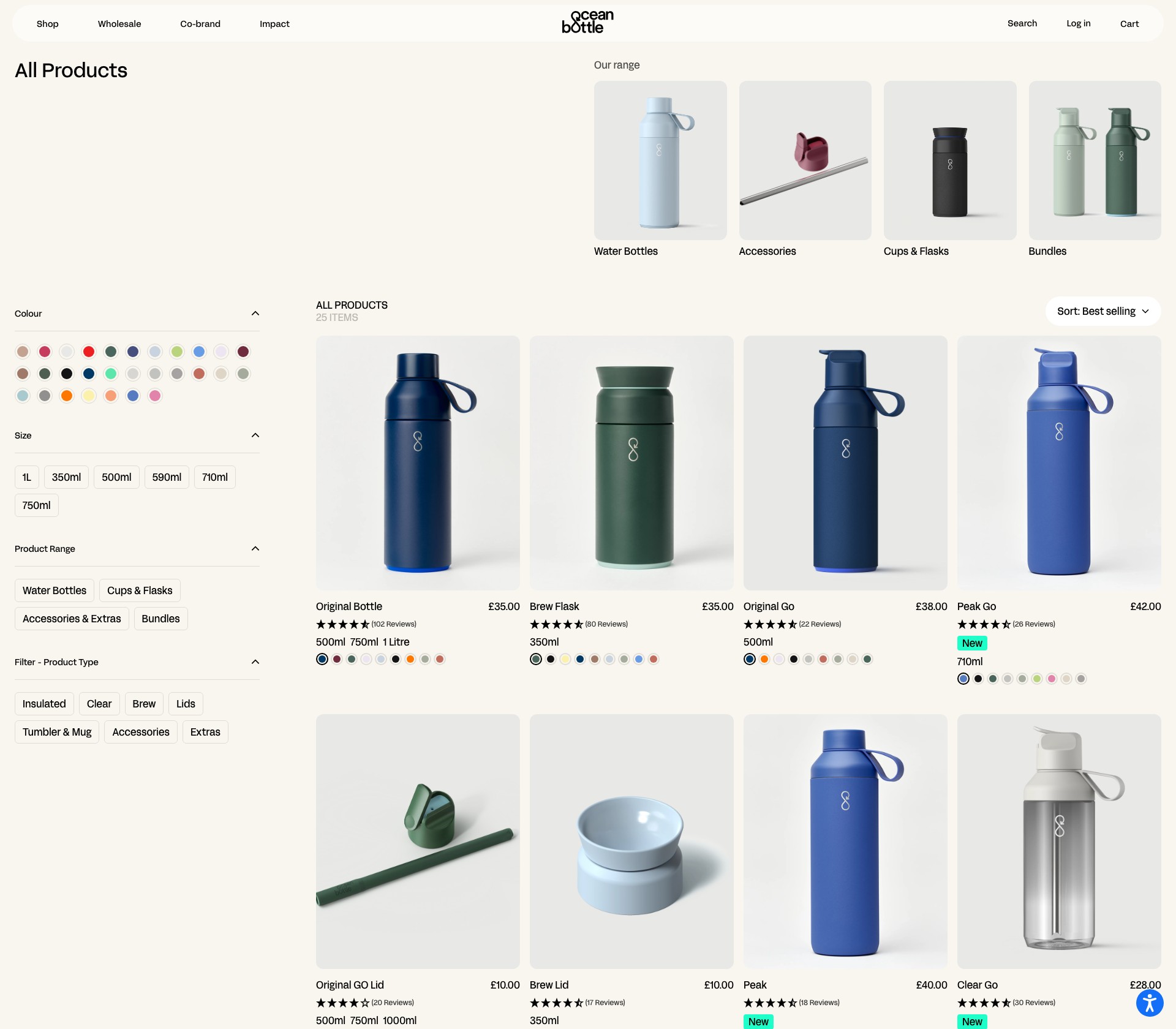The width and height of the screenshot is (1176, 1029).
Task: Filter by pale yellow colour swatch
Action: [x=89, y=396]
